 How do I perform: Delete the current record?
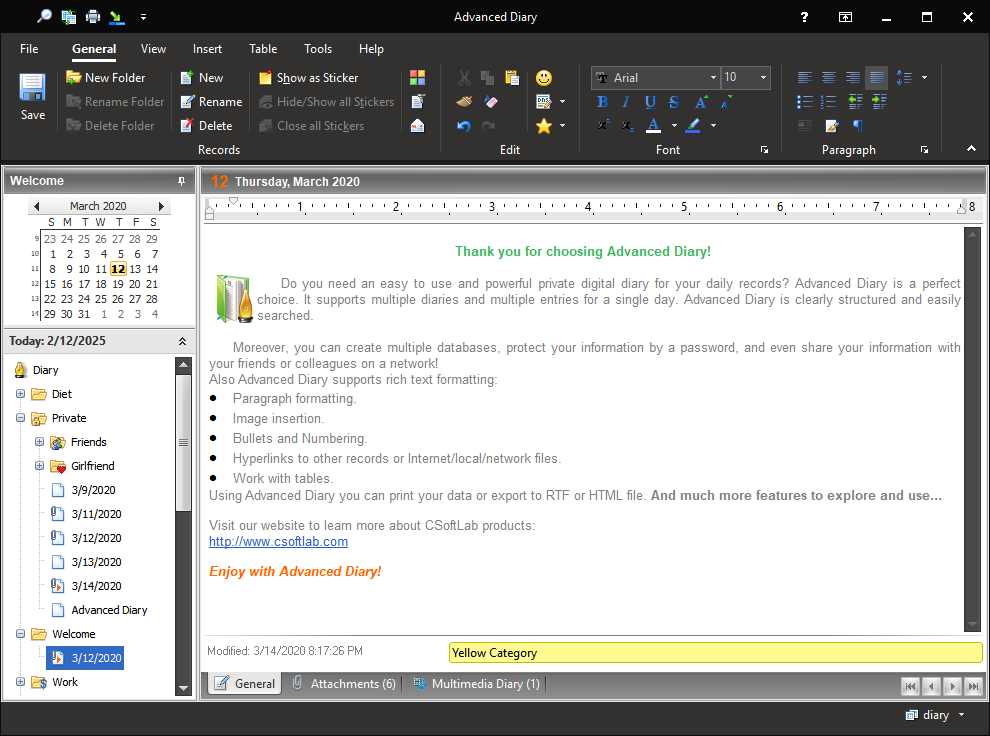(x=206, y=126)
